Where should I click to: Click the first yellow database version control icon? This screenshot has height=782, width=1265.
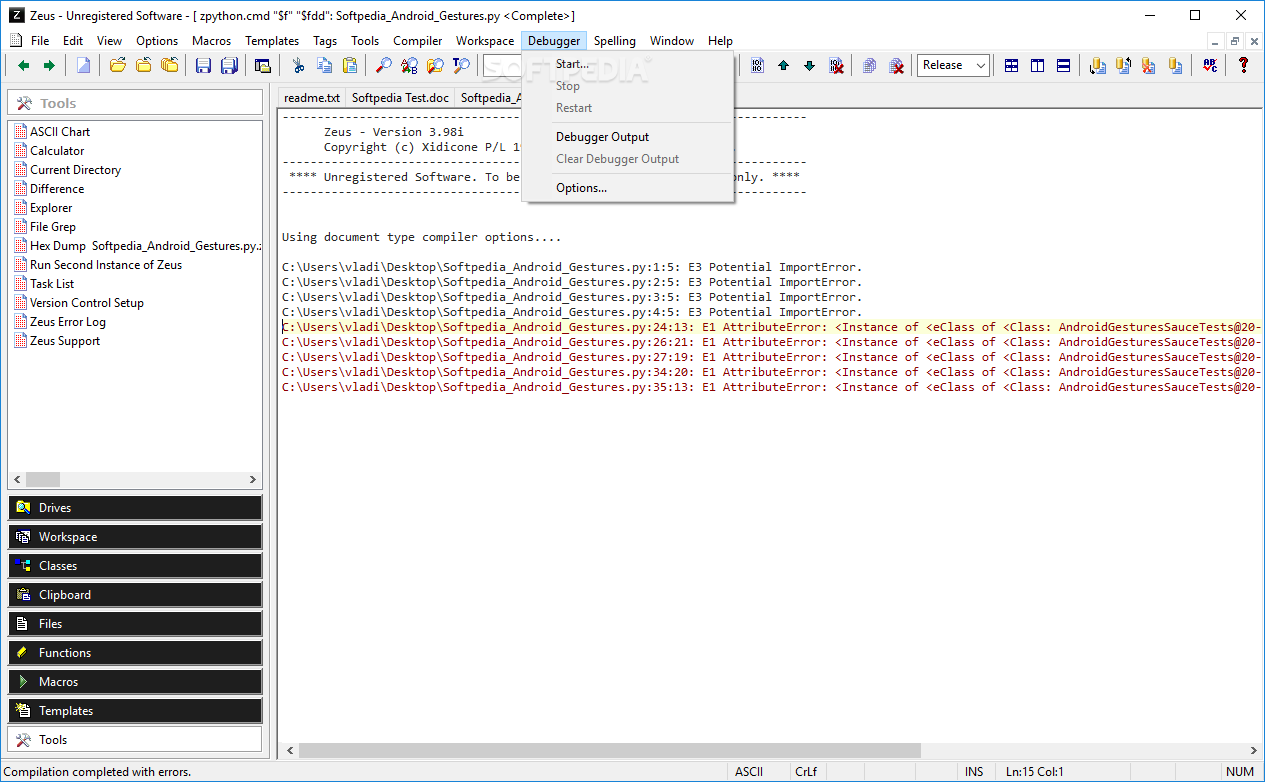coord(1098,65)
